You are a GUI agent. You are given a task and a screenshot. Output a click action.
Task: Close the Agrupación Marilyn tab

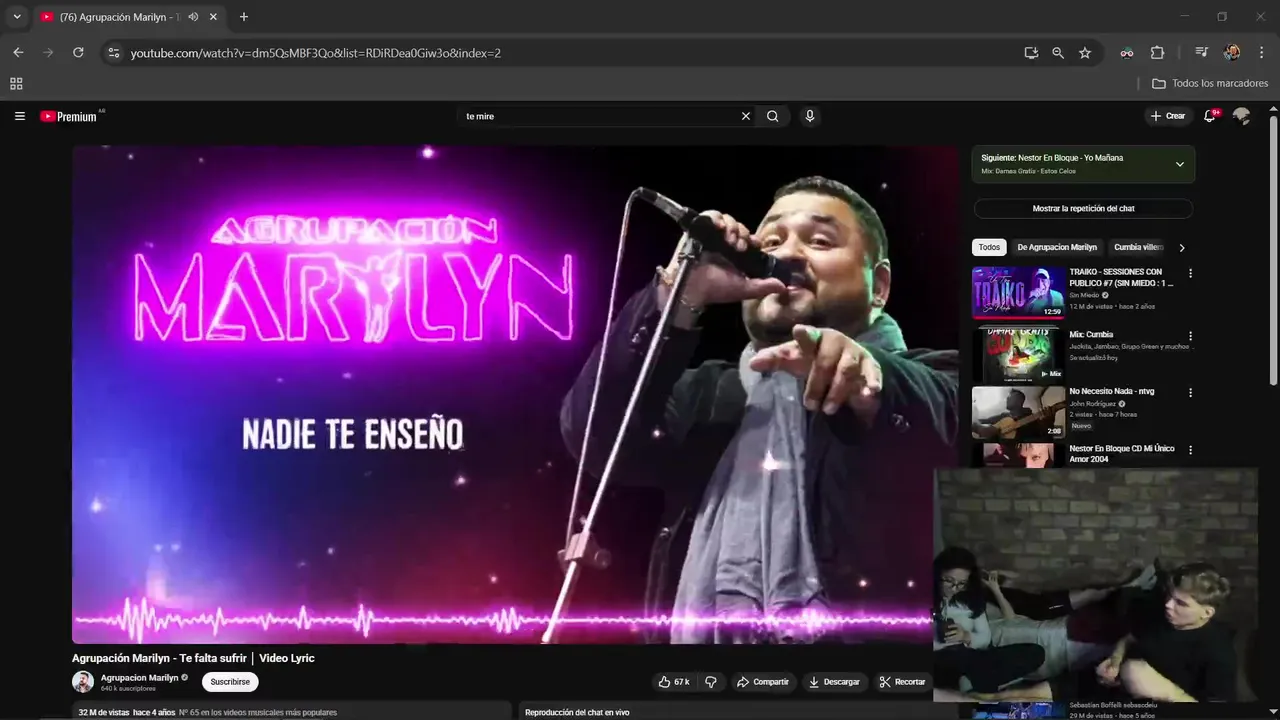[213, 17]
